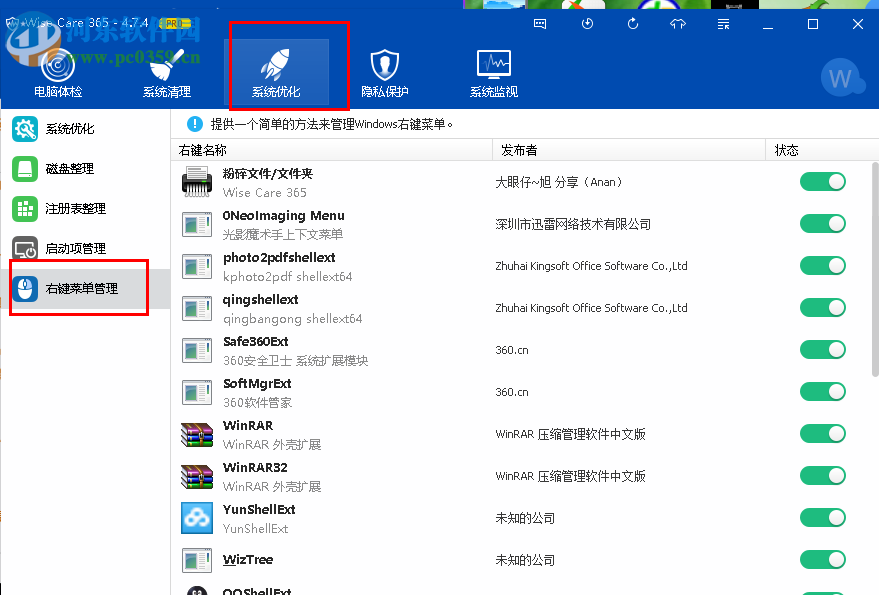Screen dimensions: 879x595
Task: Click the Safe360Ext row icon
Action: (x=197, y=350)
